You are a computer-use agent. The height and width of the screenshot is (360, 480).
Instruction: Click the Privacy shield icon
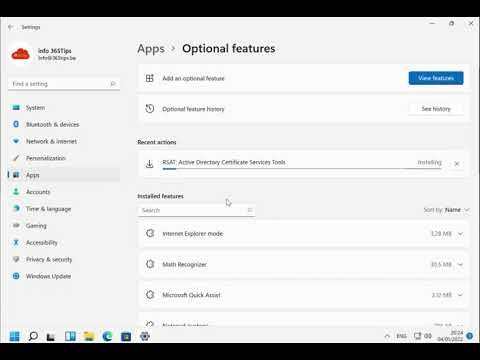tap(16, 259)
